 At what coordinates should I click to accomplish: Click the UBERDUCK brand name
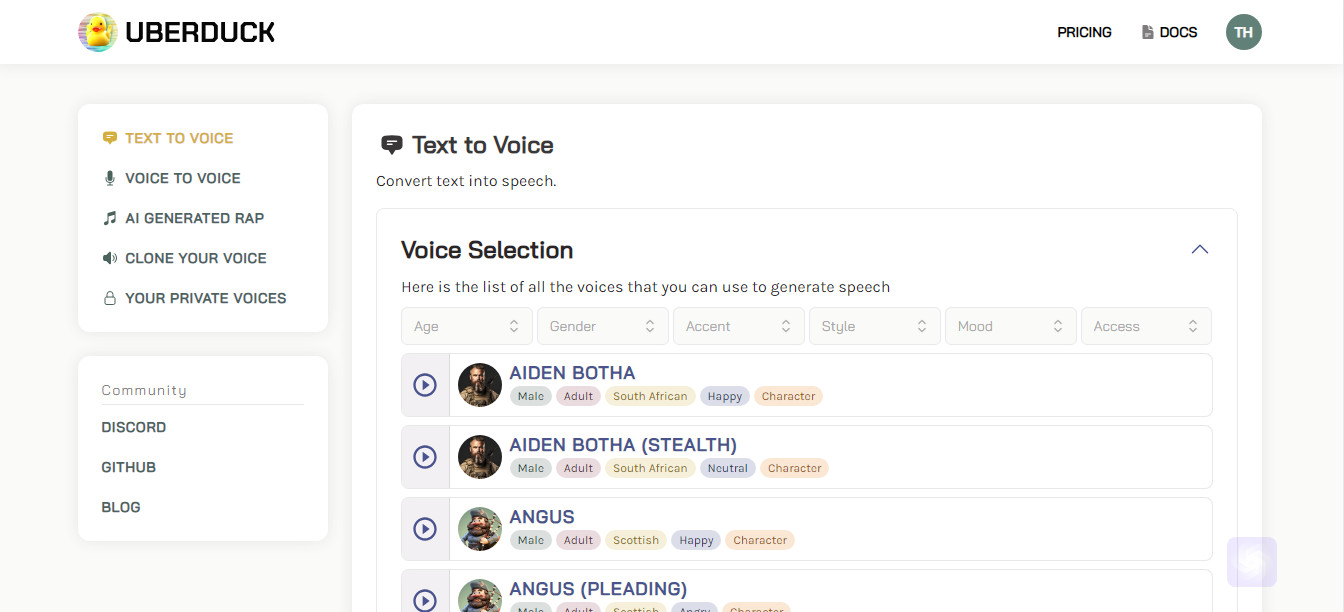coord(200,32)
